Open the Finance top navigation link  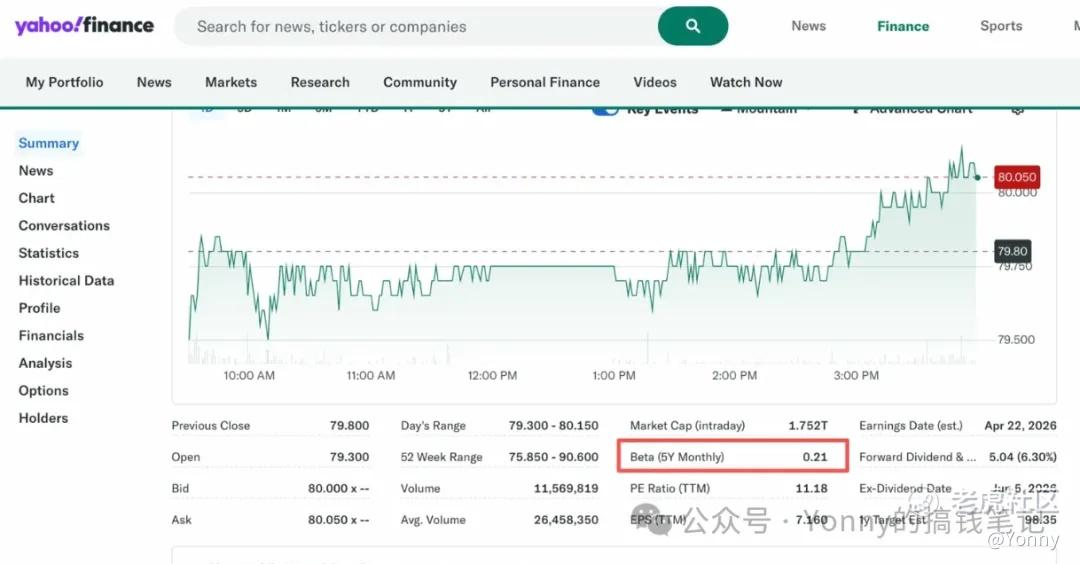coord(902,26)
